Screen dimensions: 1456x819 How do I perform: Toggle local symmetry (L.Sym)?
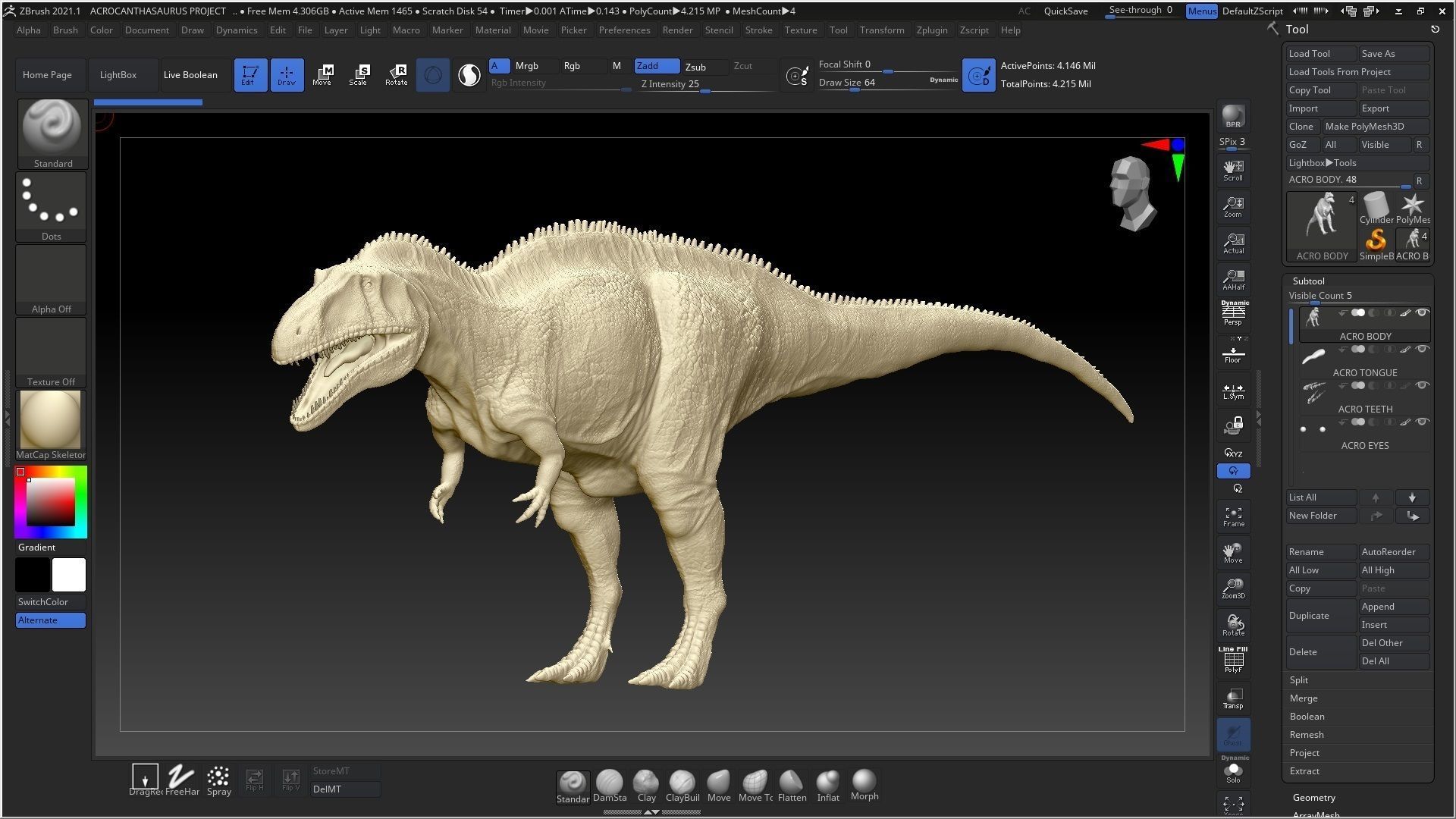click(x=1233, y=391)
